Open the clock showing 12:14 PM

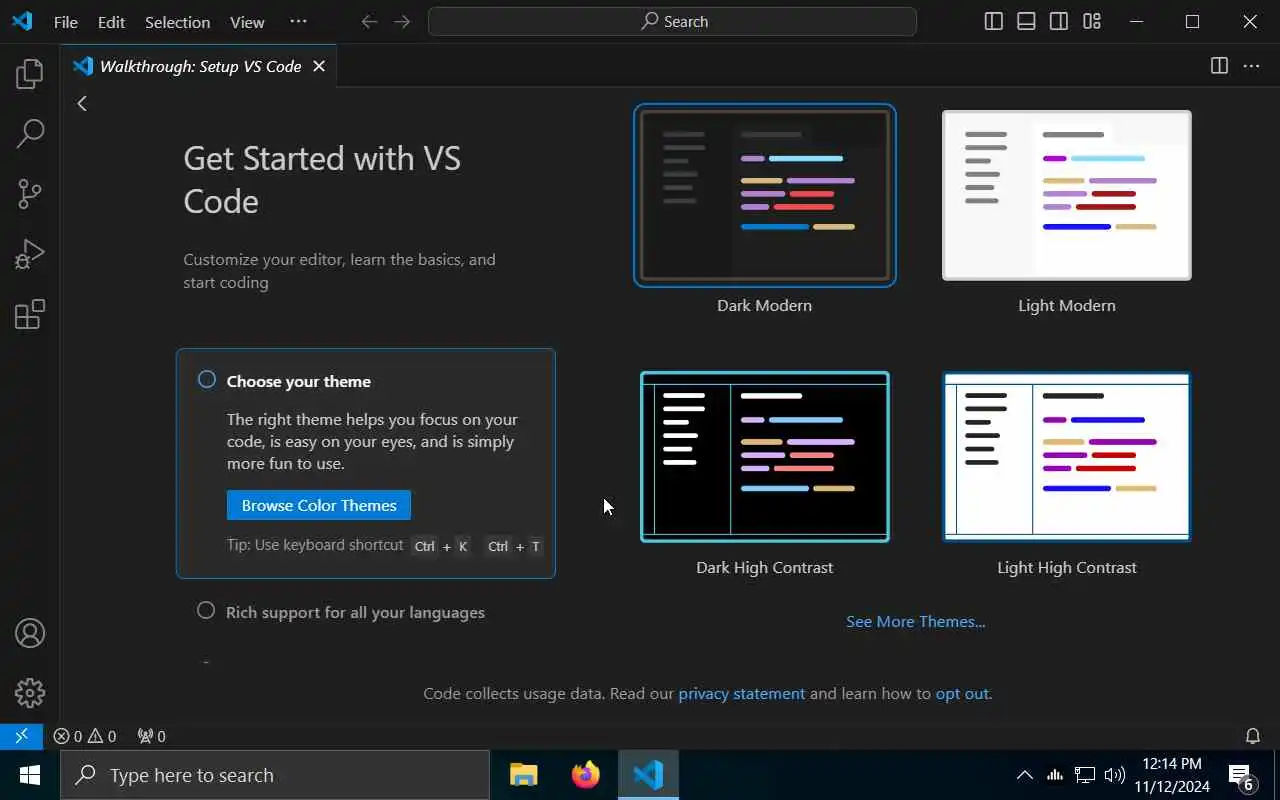coord(1172,775)
